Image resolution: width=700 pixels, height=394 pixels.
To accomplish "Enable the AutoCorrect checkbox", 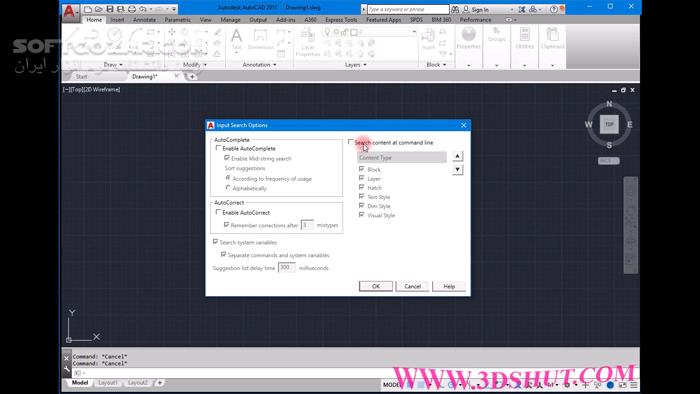I will pyautogui.click(x=218, y=212).
